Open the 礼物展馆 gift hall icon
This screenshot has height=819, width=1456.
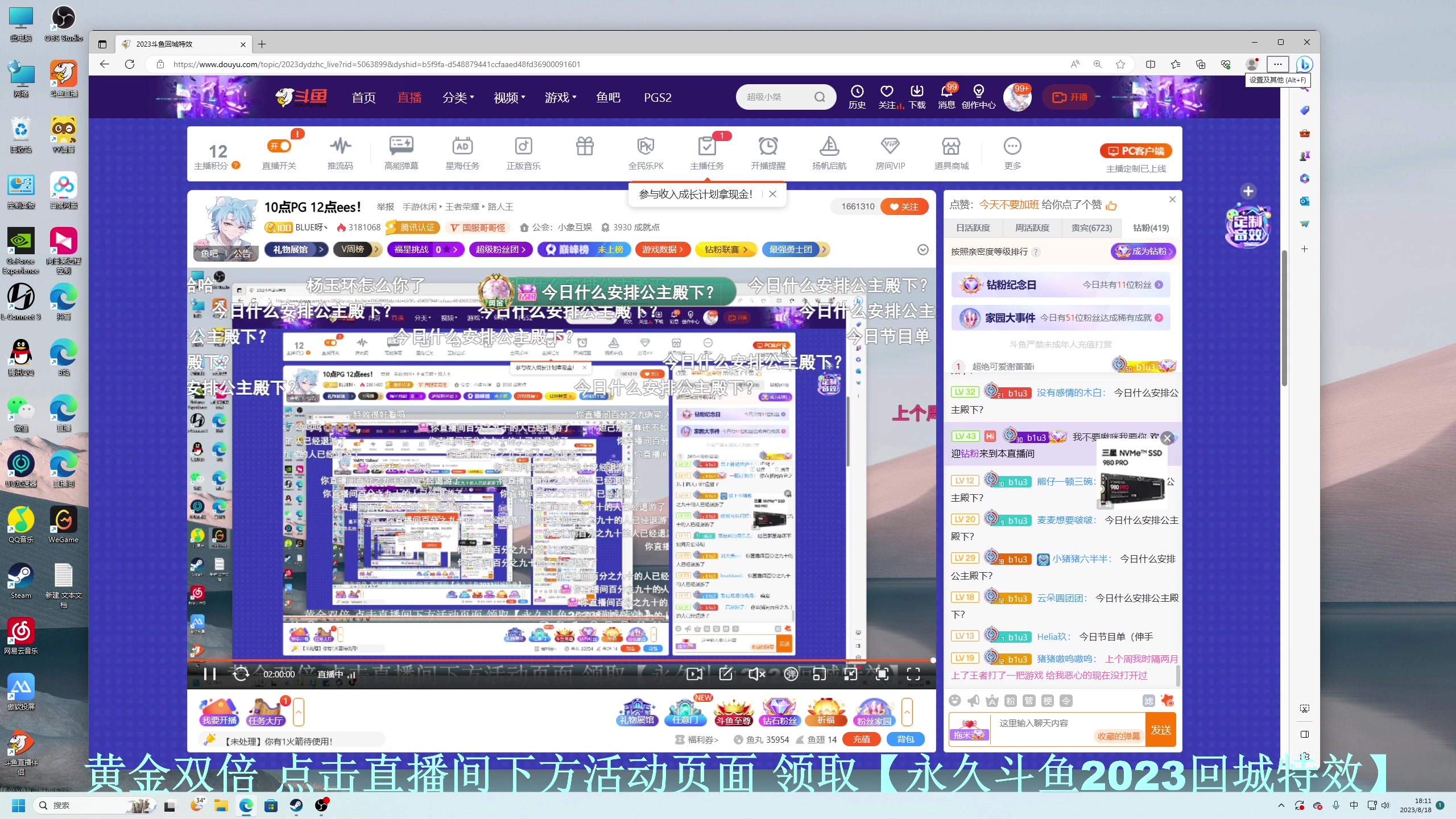(x=638, y=711)
